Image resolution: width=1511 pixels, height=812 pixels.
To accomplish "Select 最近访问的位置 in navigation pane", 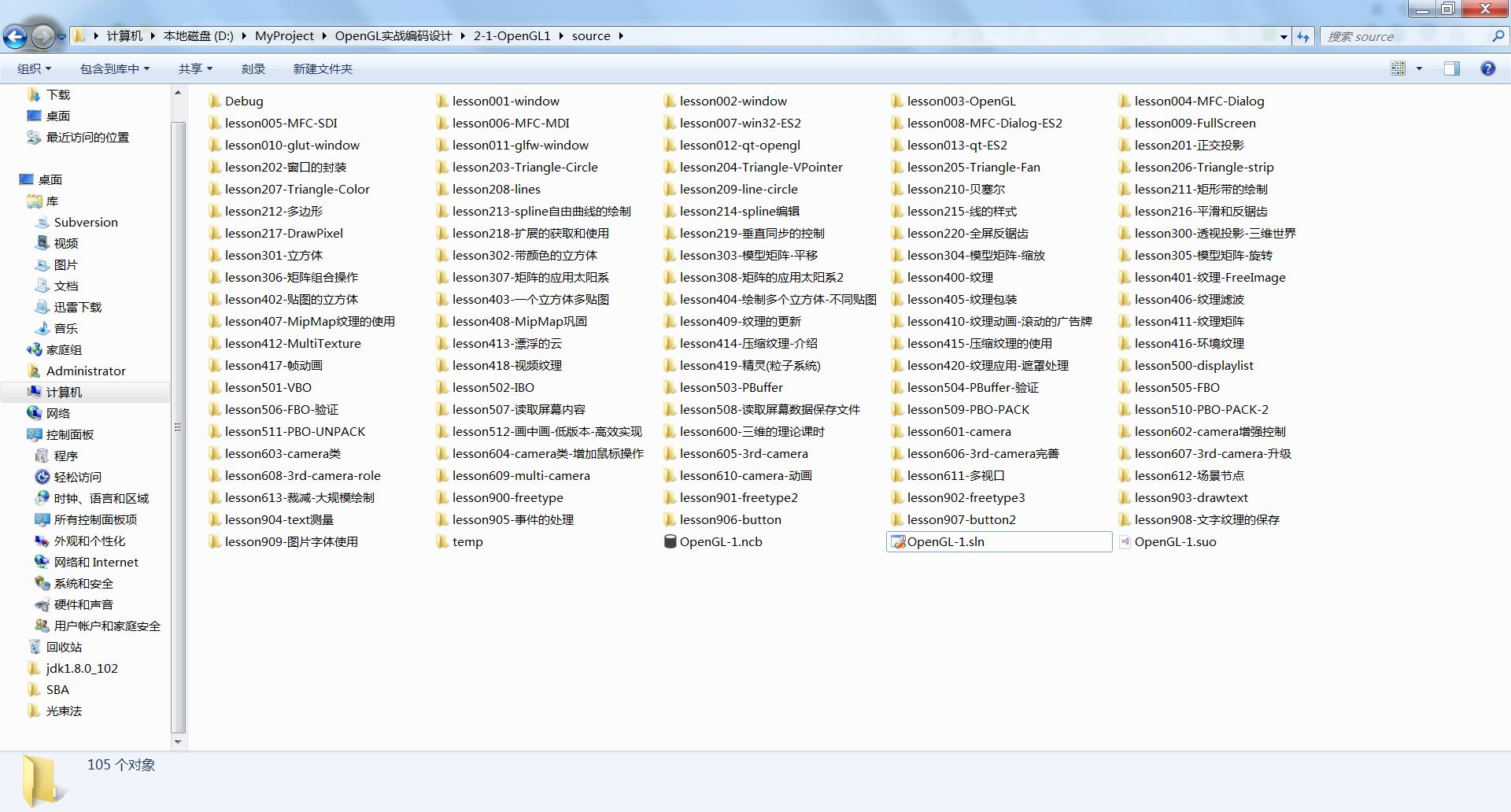I will tap(87, 137).
